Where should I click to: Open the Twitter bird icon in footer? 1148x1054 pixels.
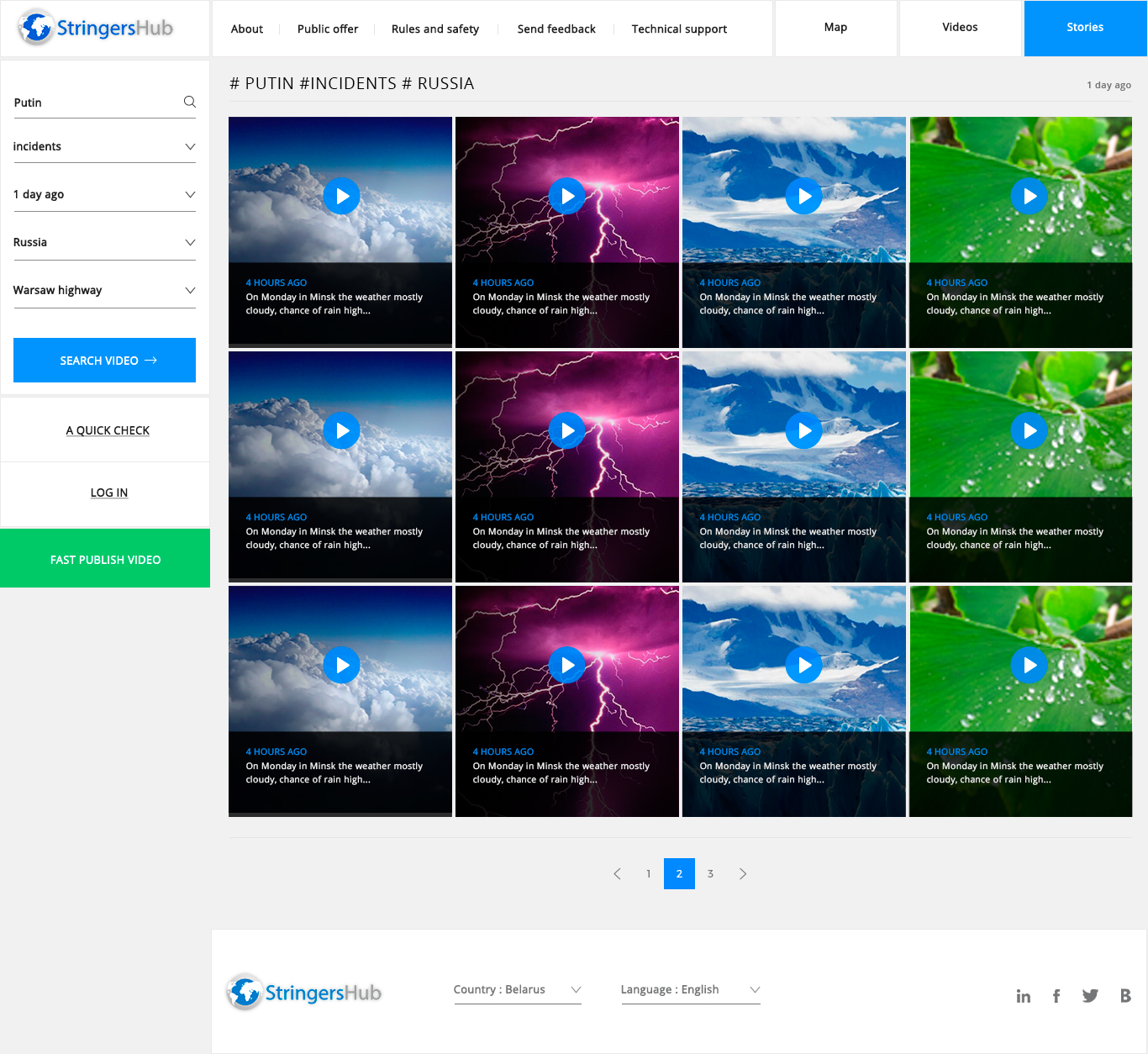click(x=1090, y=996)
